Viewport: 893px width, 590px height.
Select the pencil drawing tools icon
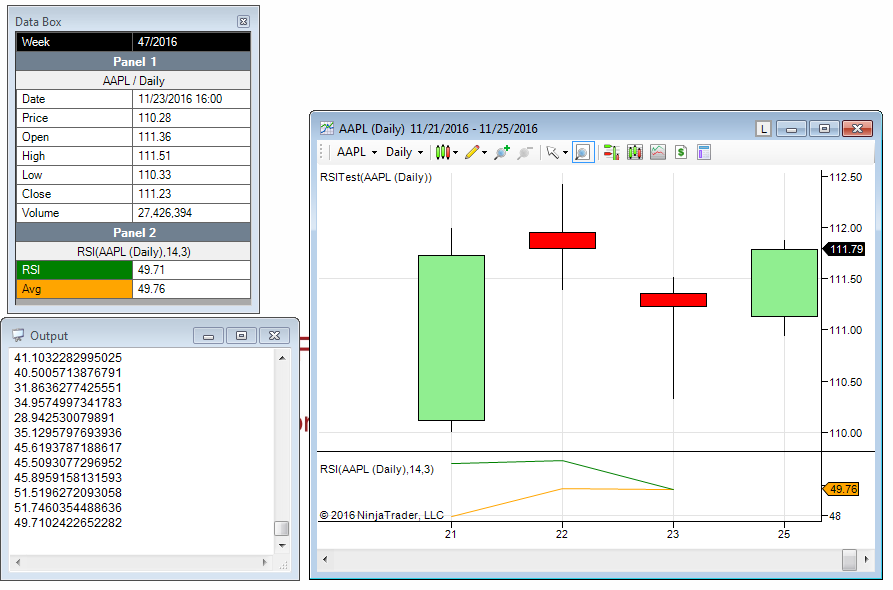(x=472, y=152)
